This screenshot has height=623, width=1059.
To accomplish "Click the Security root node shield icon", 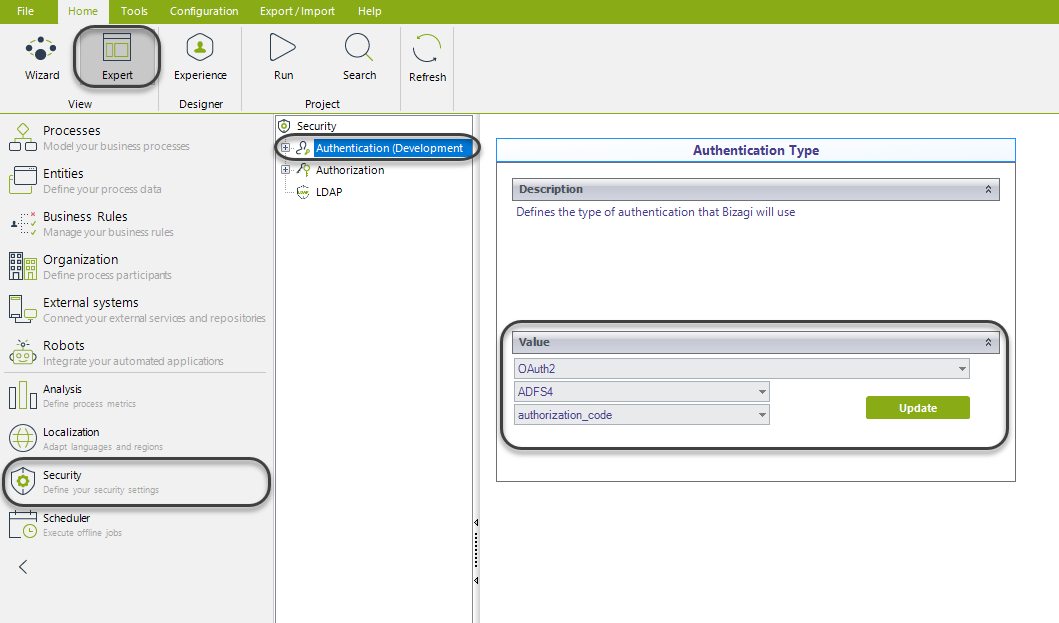I will (284, 126).
